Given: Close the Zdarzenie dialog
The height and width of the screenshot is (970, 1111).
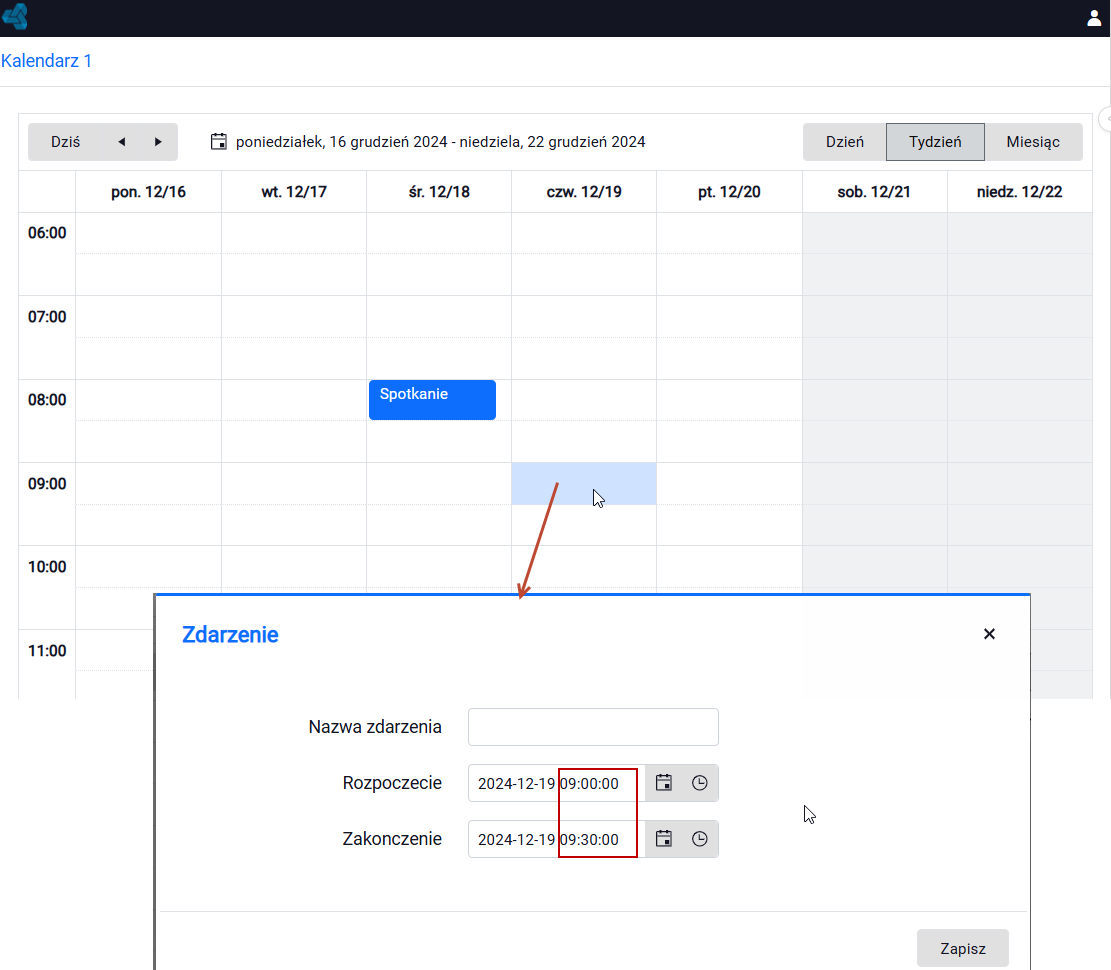Looking at the screenshot, I should [989, 633].
